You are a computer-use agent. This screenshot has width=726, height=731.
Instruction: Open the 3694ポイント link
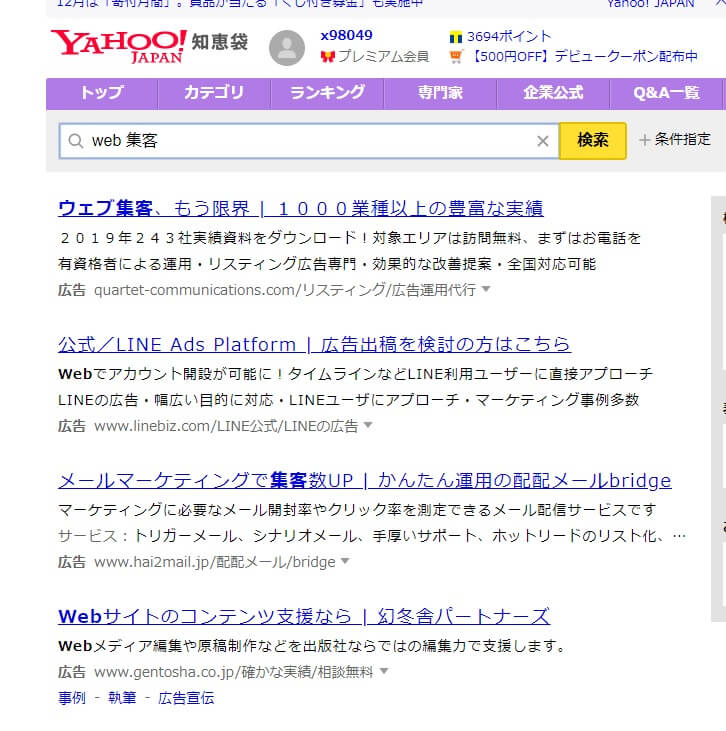coord(509,36)
